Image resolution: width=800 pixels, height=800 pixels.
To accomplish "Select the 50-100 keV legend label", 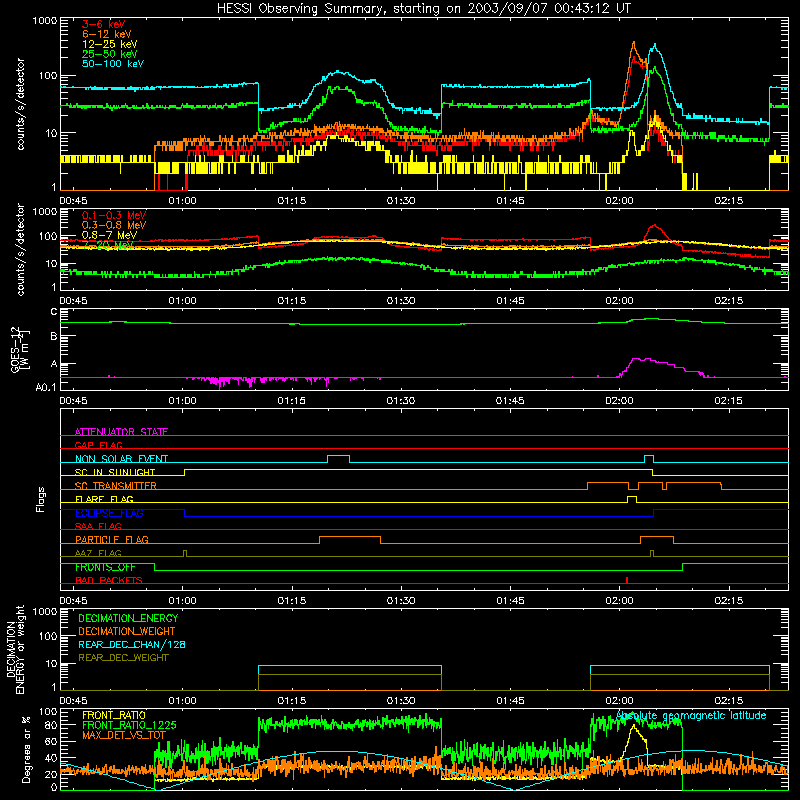I will pos(112,64).
